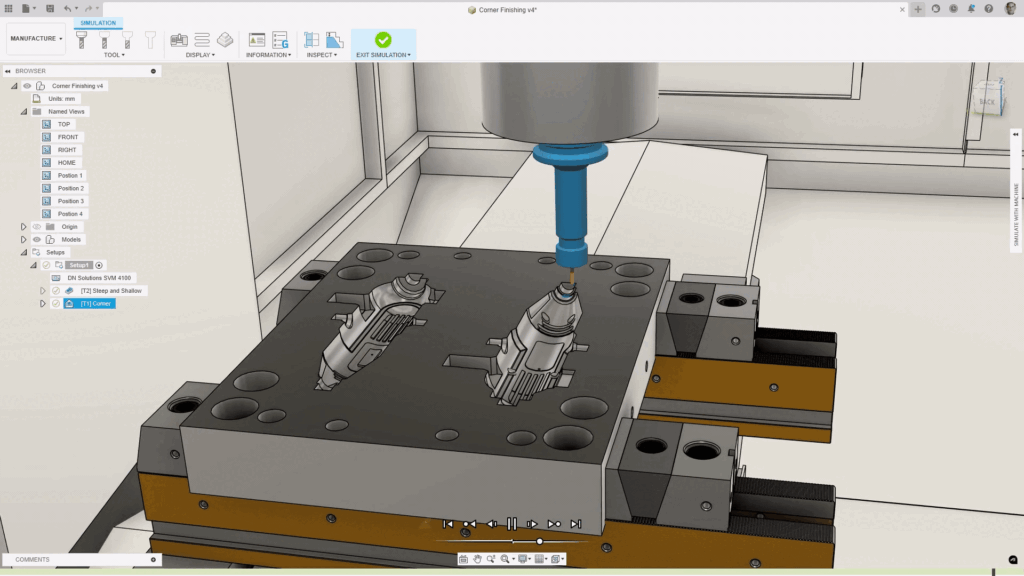Pause the simulation playback
Image resolution: width=1024 pixels, height=576 pixels.
(511, 524)
